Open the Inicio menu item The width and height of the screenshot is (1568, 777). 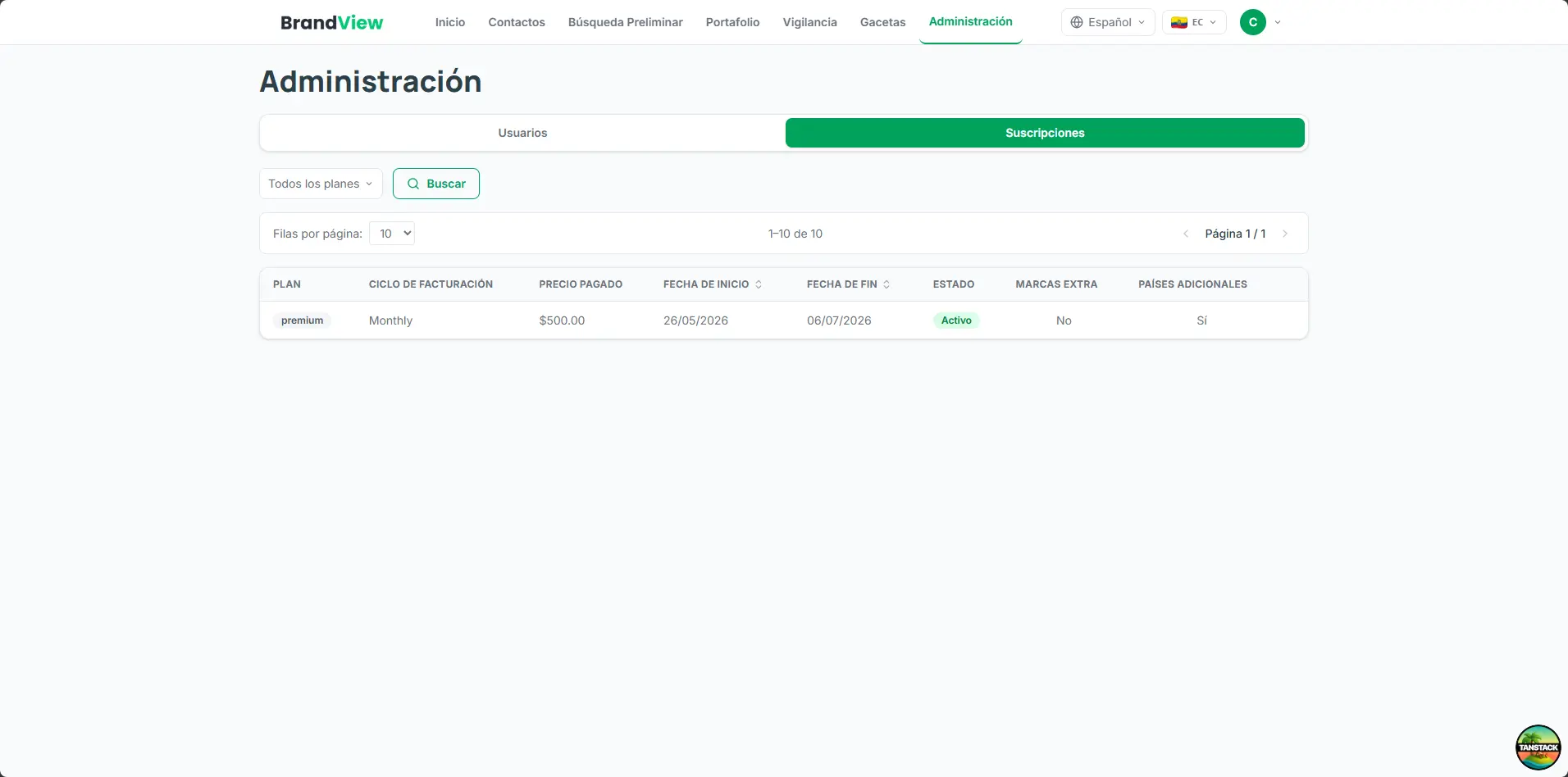point(450,22)
